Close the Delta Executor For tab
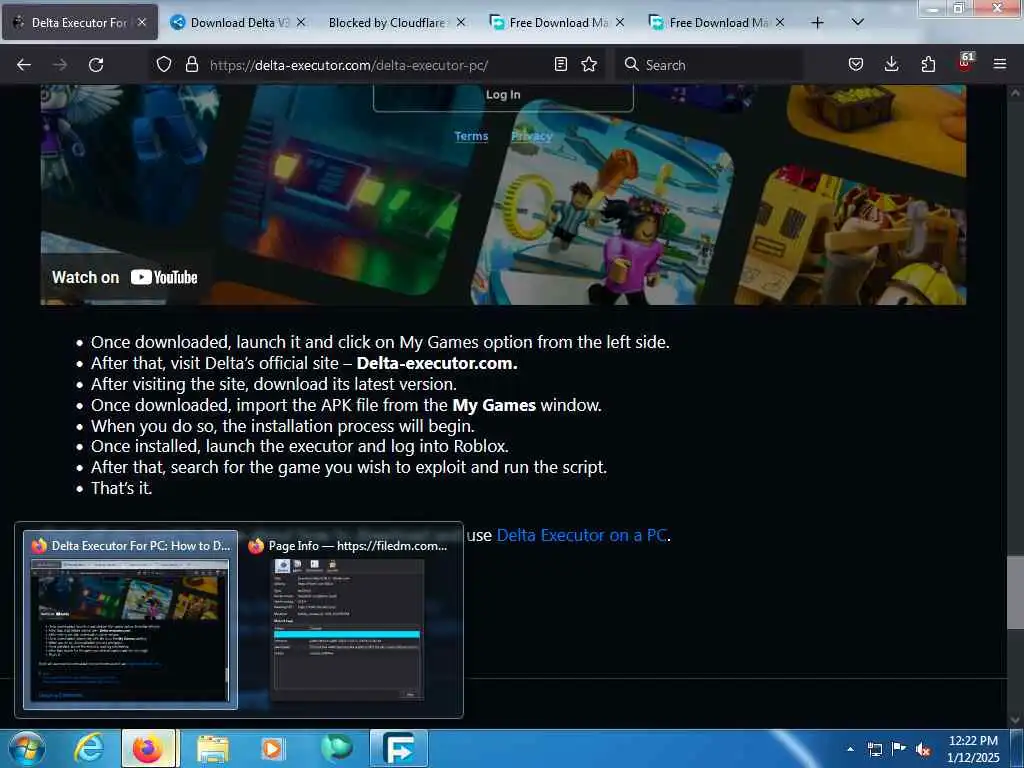Image resolution: width=1024 pixels, height=768 pixels. pos(142,22)
